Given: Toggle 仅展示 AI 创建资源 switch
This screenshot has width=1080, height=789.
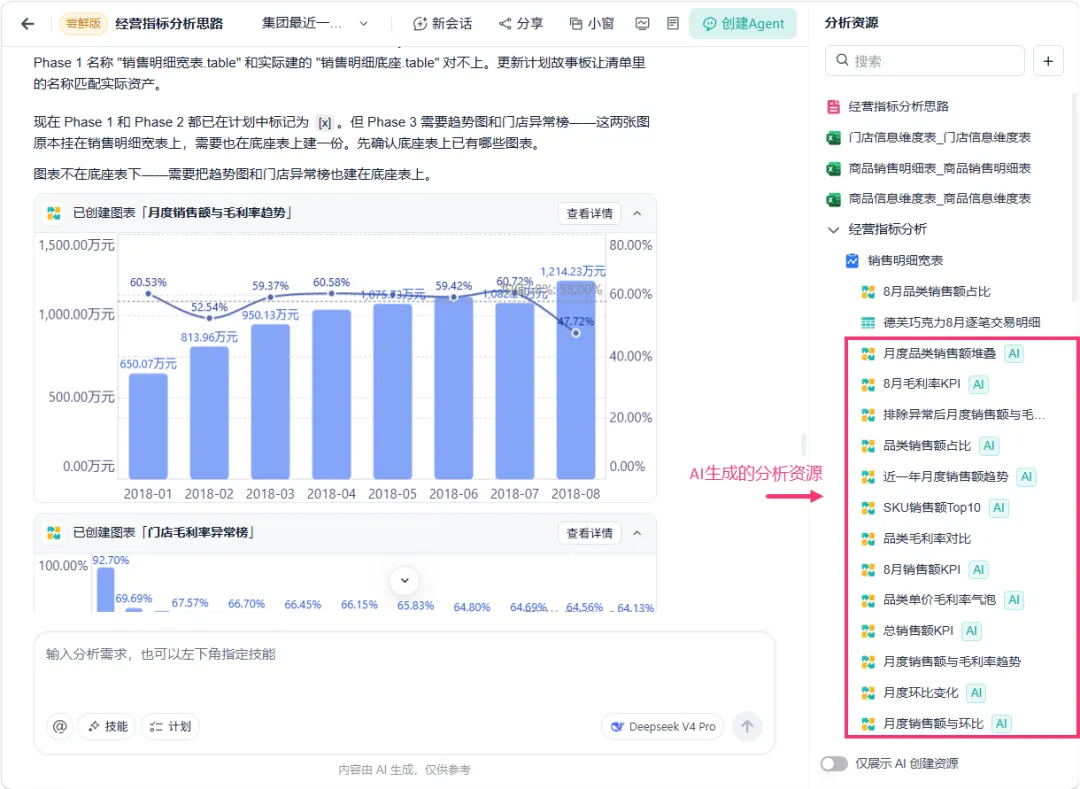Looking at the screenshot, I should point(834,764).
